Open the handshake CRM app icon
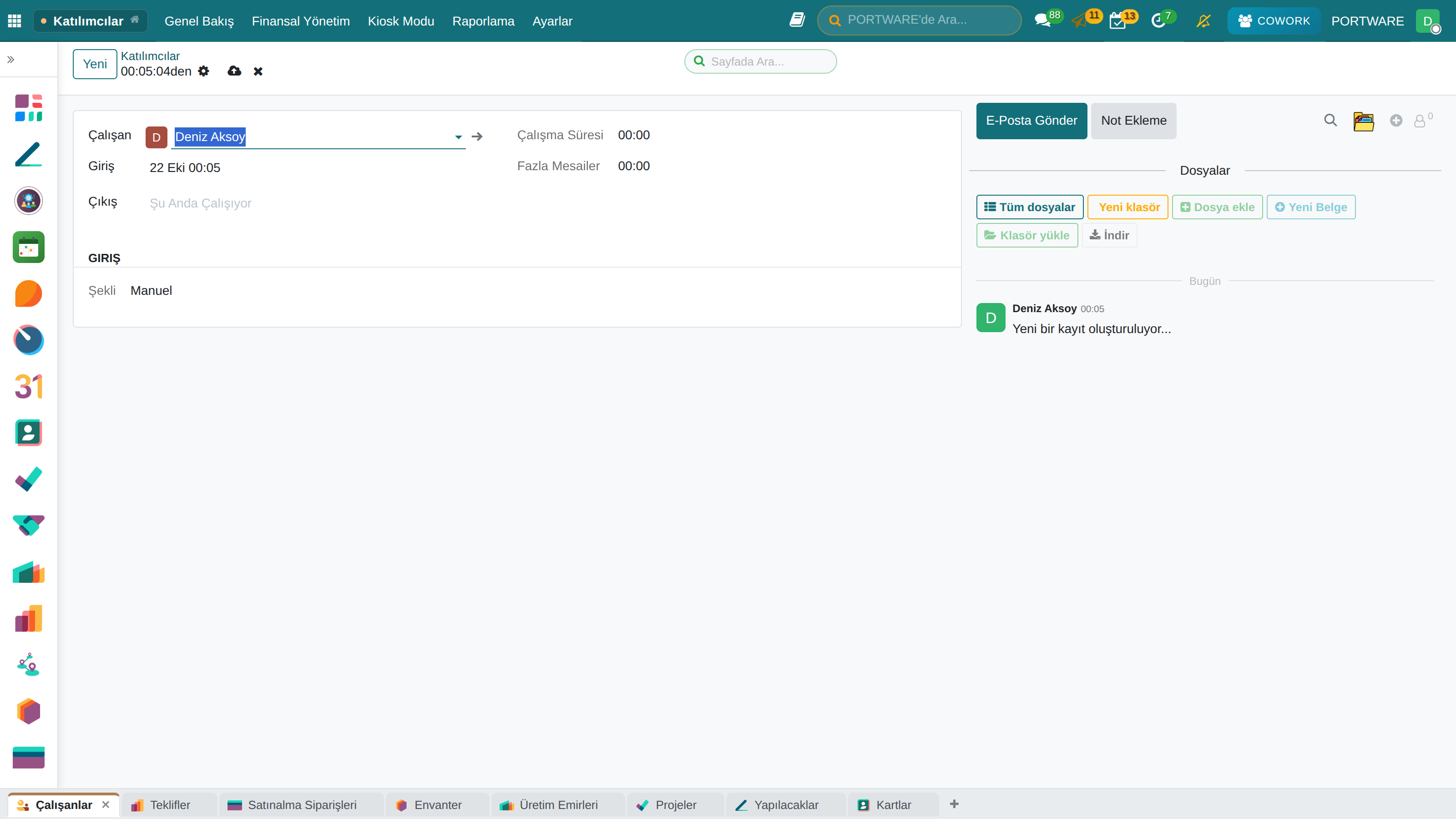 click(28, 525)
